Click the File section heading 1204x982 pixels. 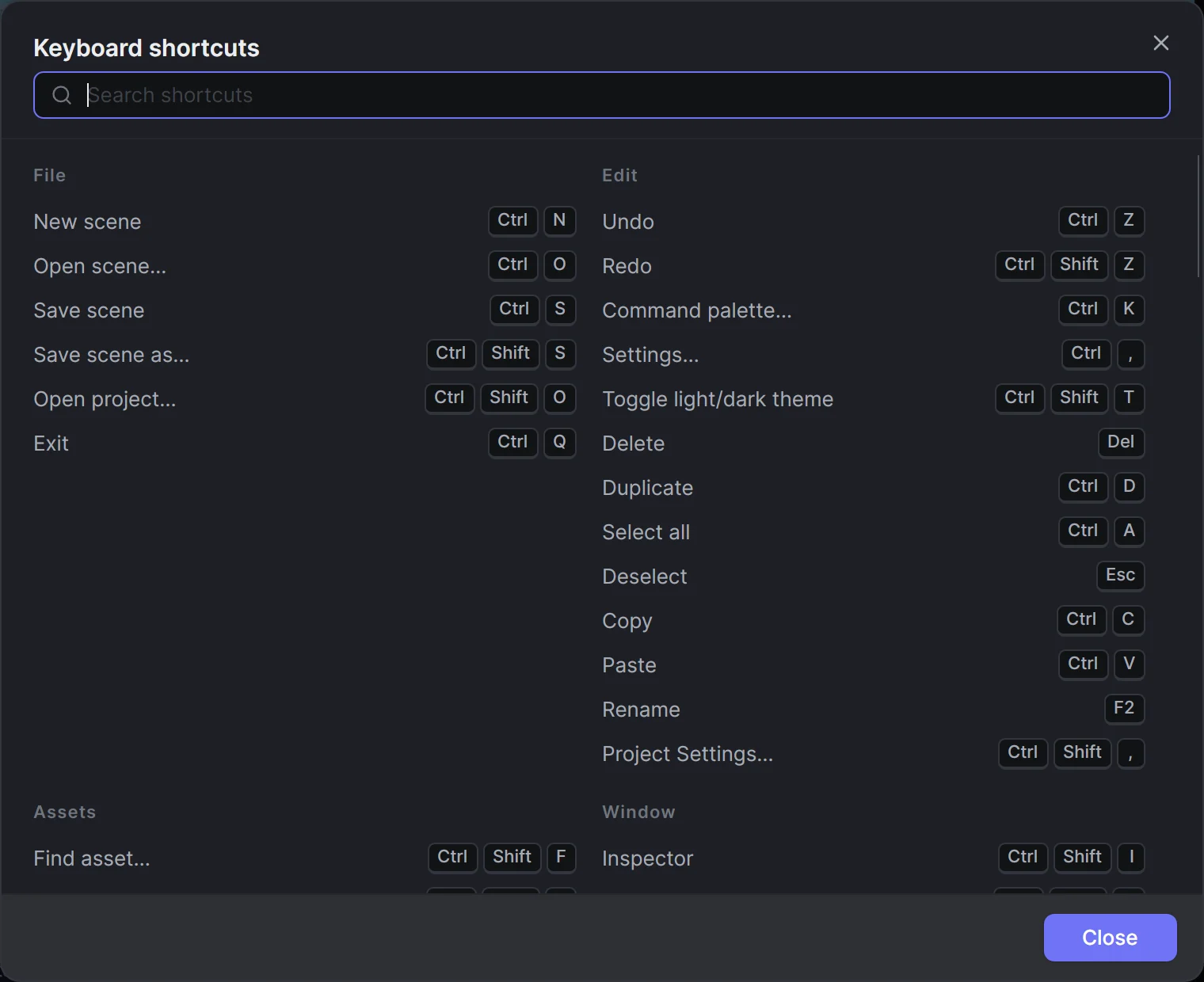point(49,175)
